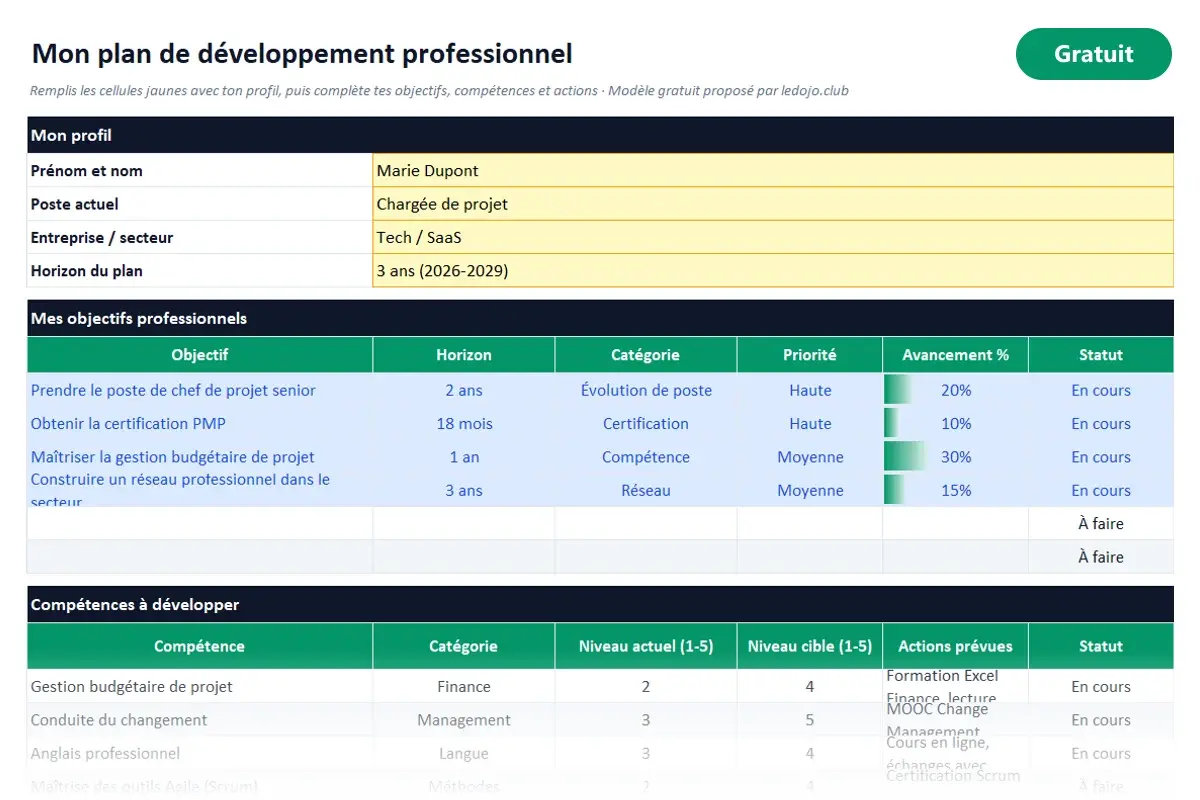
Task: Select 'Construire un réseau professionnel' cell
Action: (x=200, y=490)
